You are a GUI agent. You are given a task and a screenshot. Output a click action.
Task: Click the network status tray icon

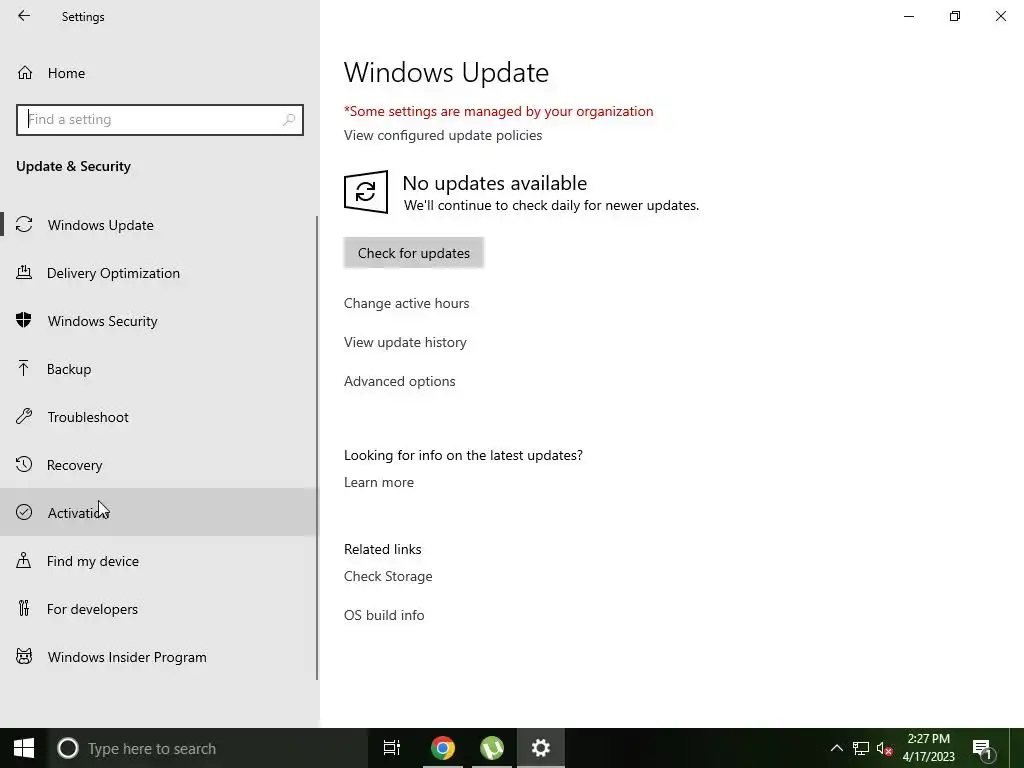tap(861, 748)
